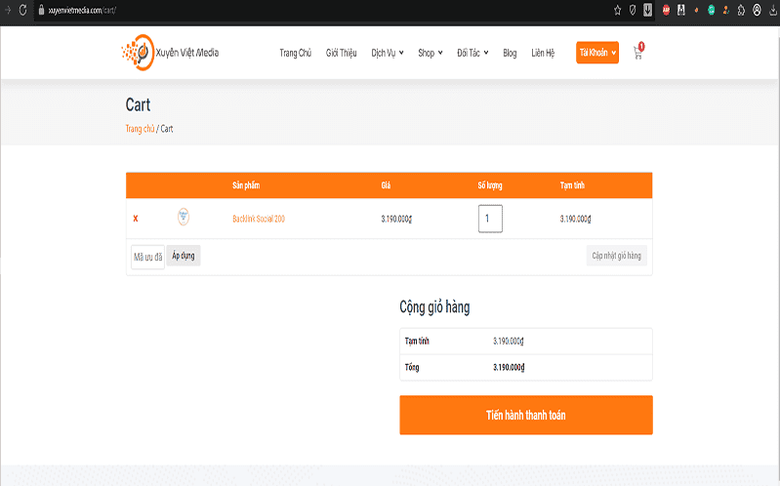The width and height of the screenshot is (780, 486).
Task: Open the Tài Khoản account dropdown
Action: click(x=597, y=52)
